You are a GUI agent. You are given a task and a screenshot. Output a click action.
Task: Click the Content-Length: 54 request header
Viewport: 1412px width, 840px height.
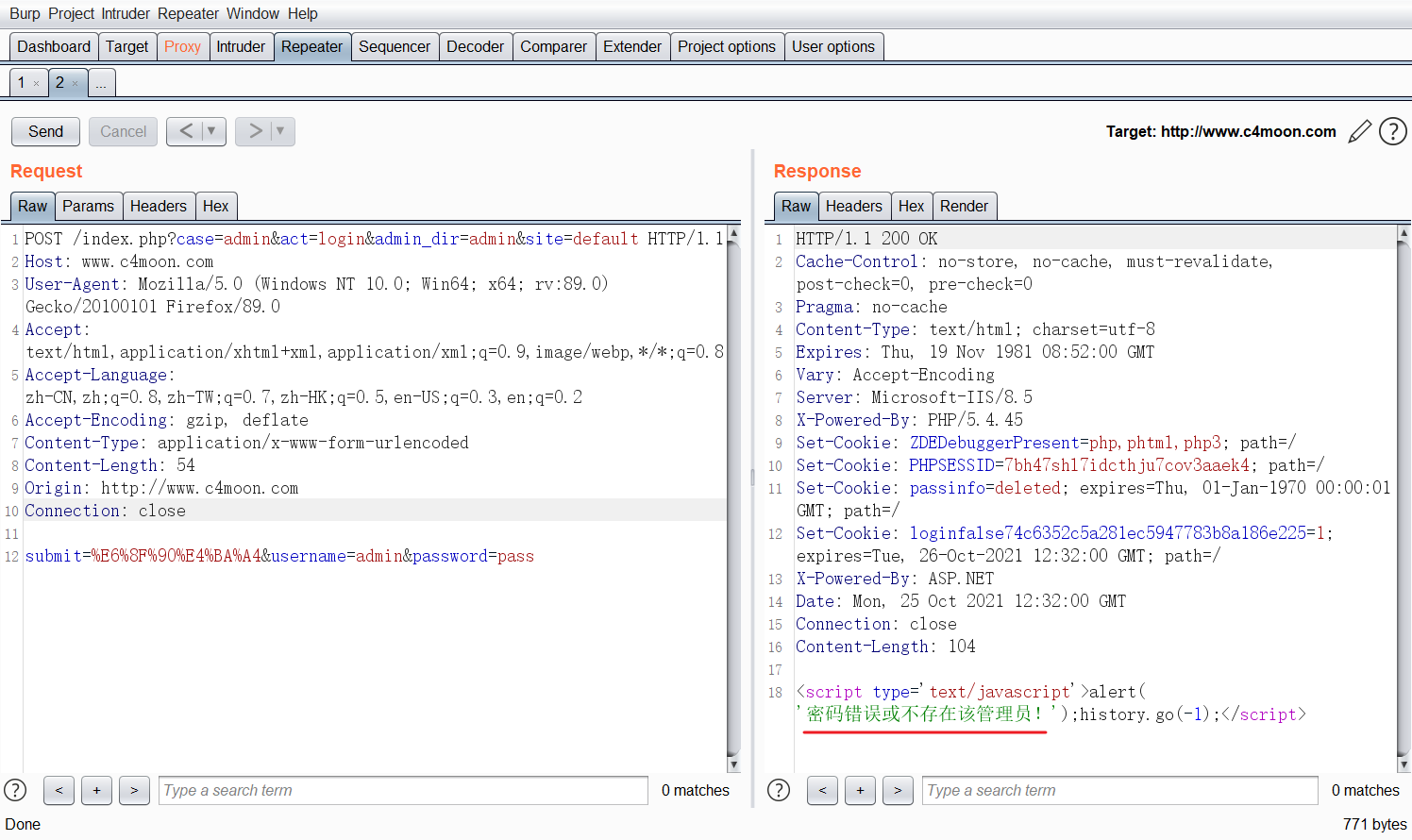click(110, 465)
